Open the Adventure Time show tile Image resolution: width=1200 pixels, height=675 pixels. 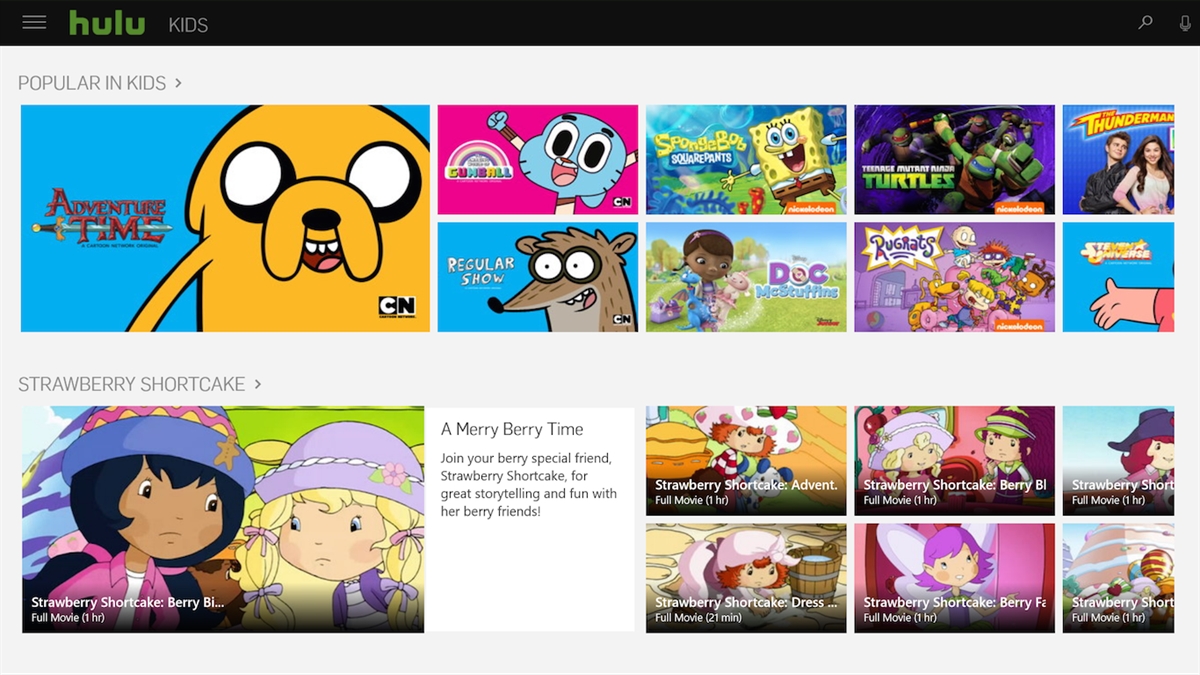tap(225, 218)
